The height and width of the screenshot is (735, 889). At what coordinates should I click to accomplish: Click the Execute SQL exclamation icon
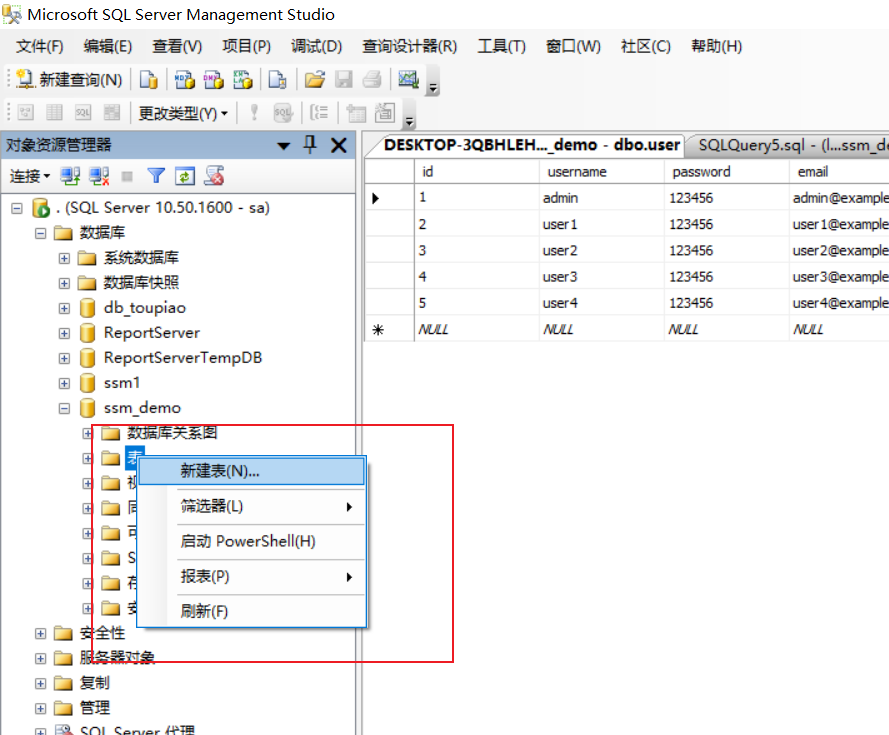pos(254,112)
